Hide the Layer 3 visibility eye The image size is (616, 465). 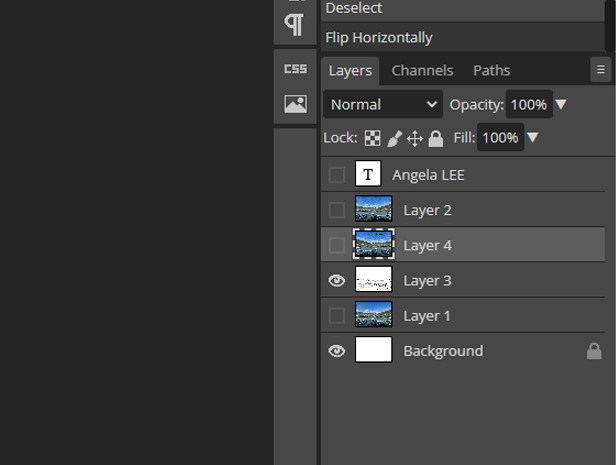(337, 281)
